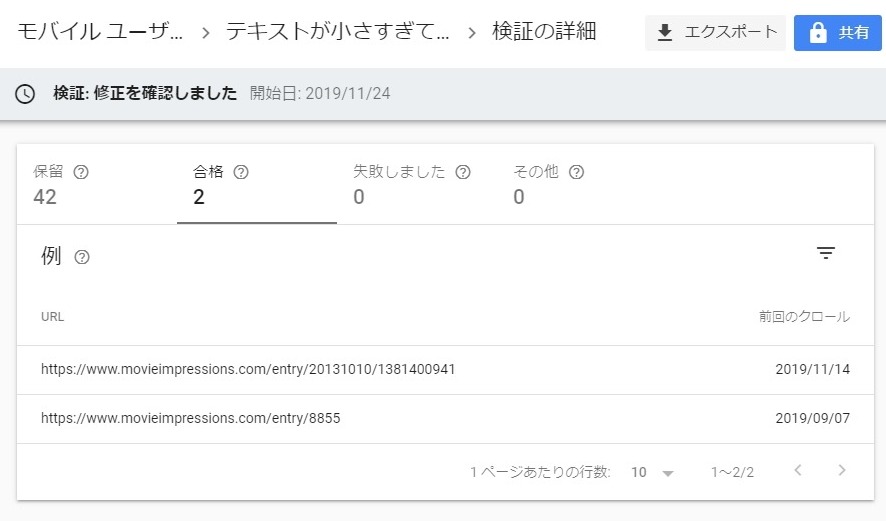Click the 検証: 修正を確認しました status text
This screenshot has height=521, width=886.
coord(145,93)
